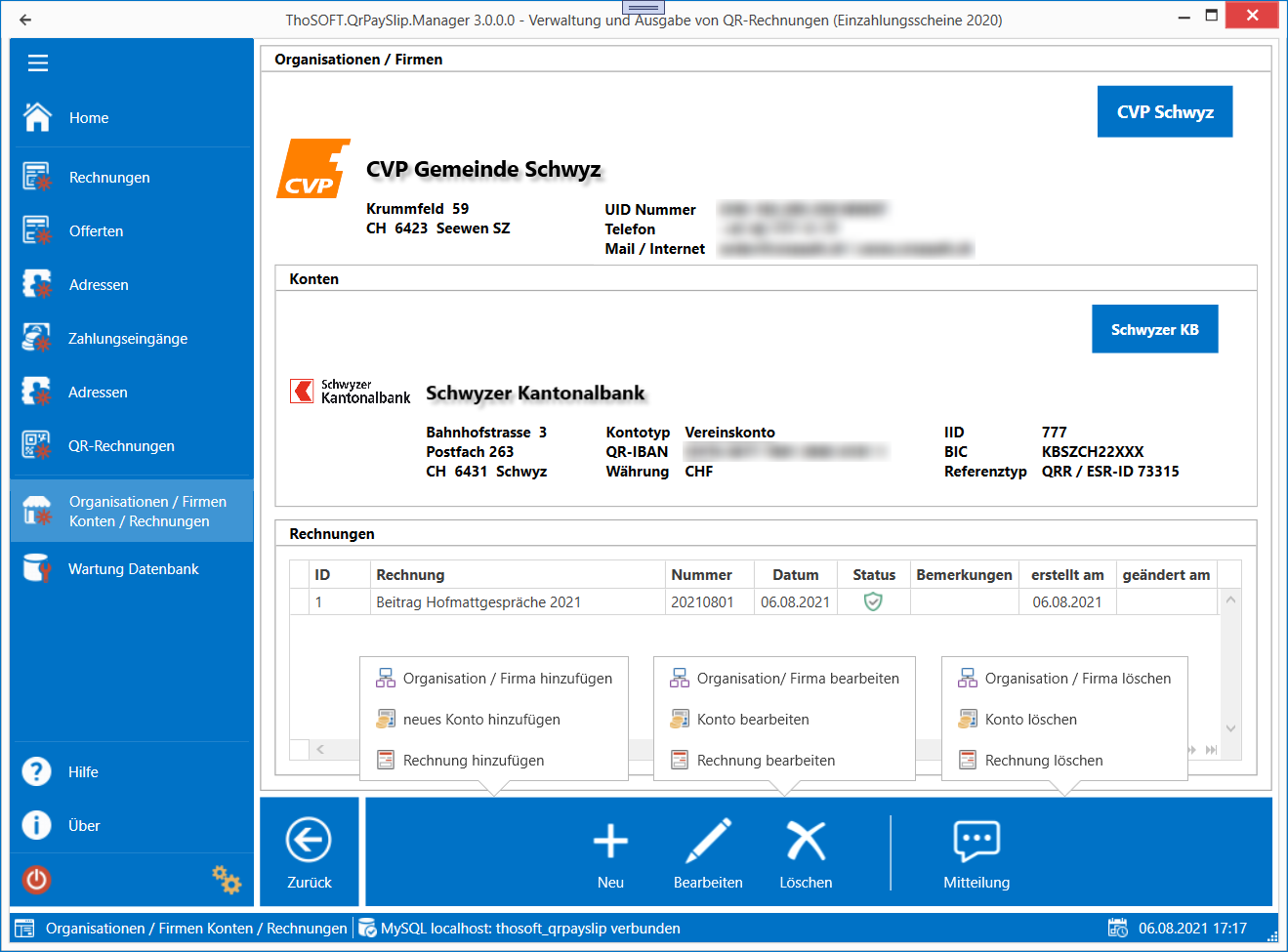
Task: Sort by the Status column header
Action: [874, 575]
